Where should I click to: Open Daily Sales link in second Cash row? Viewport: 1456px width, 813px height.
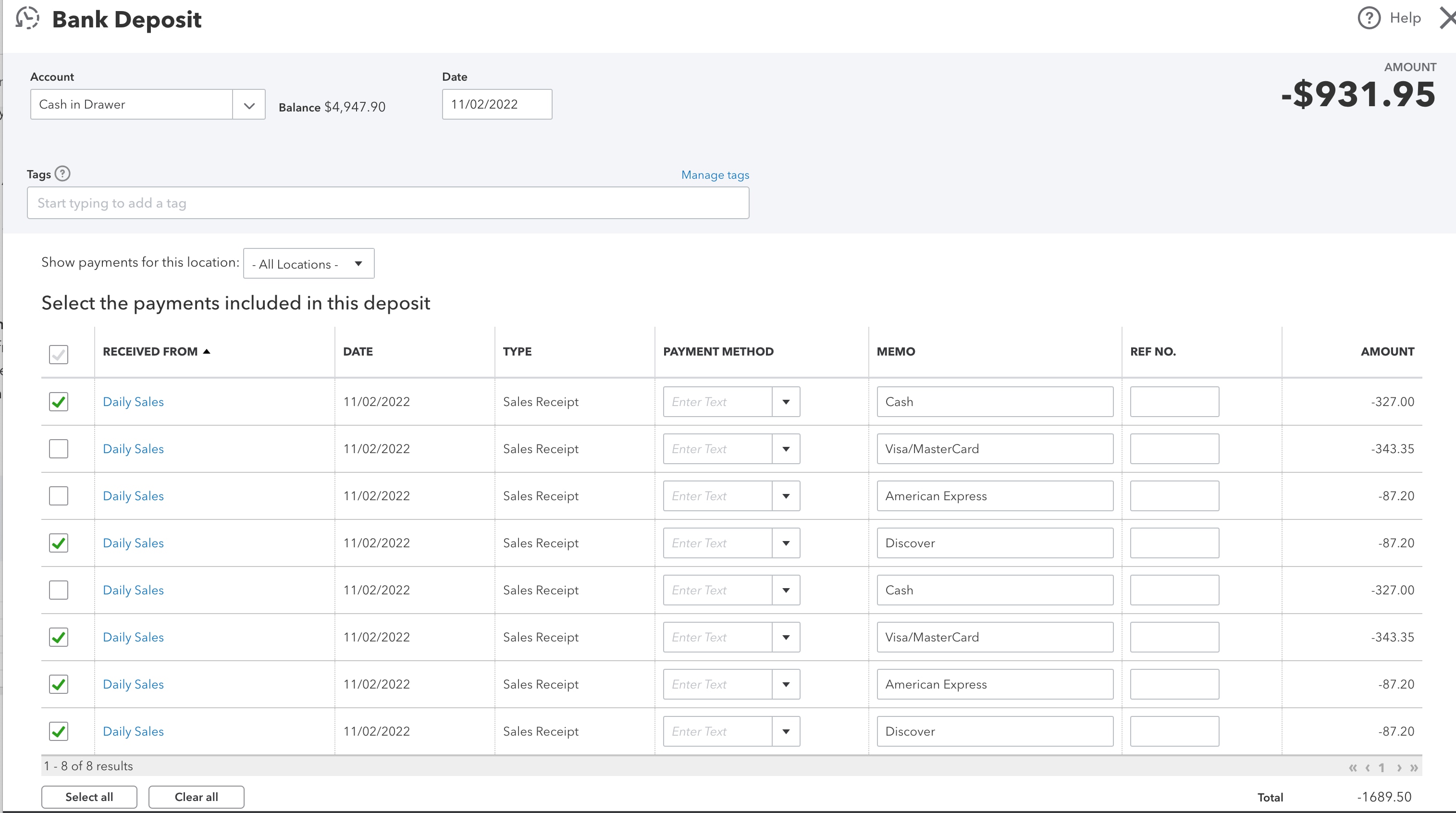[134, 590]
